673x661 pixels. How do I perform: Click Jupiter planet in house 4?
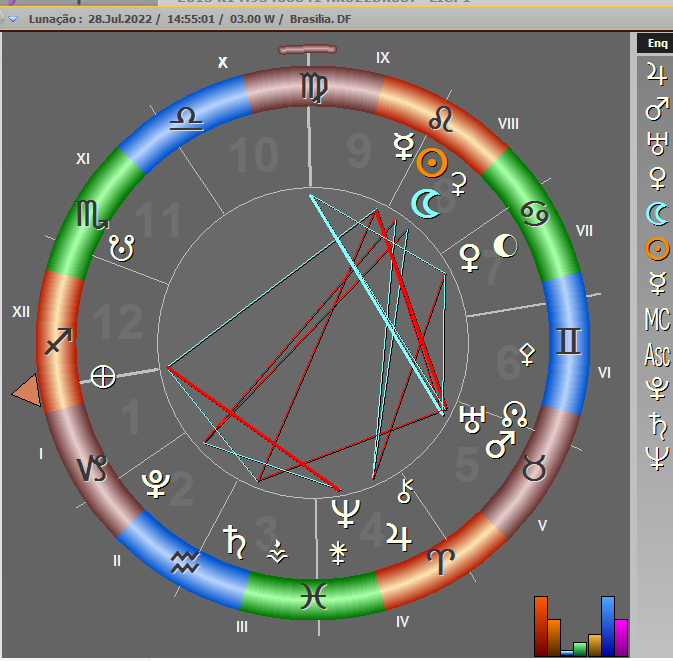tap(399, 537)
